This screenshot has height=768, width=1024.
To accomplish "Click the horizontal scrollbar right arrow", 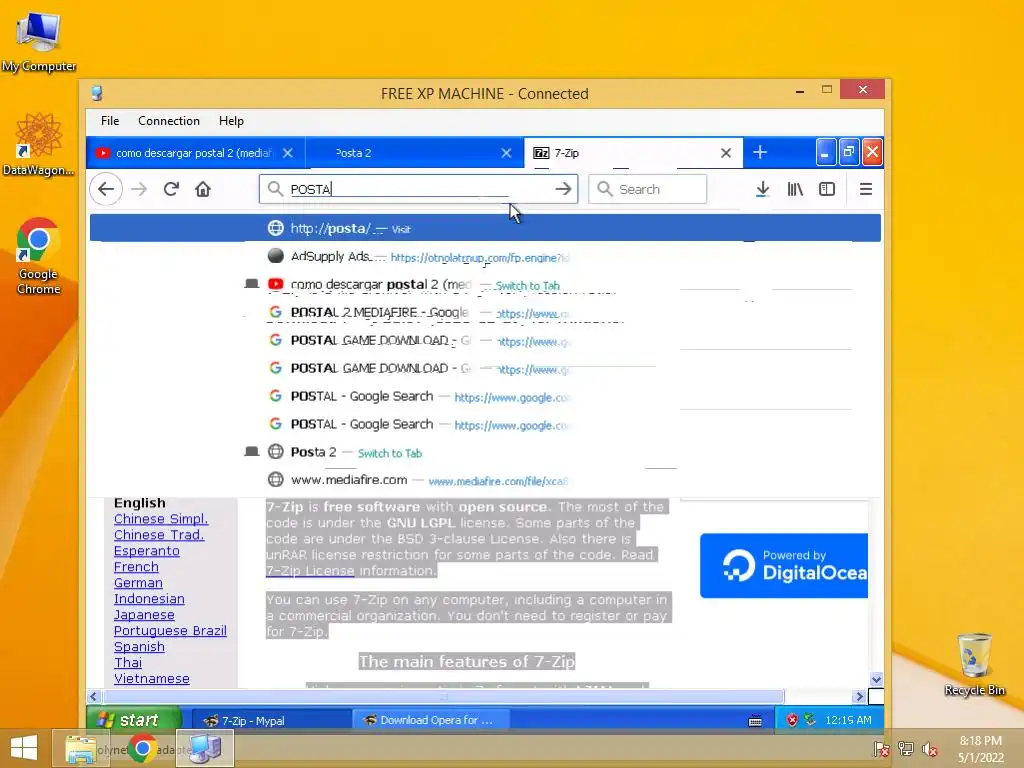I will (x=859, y=697).
